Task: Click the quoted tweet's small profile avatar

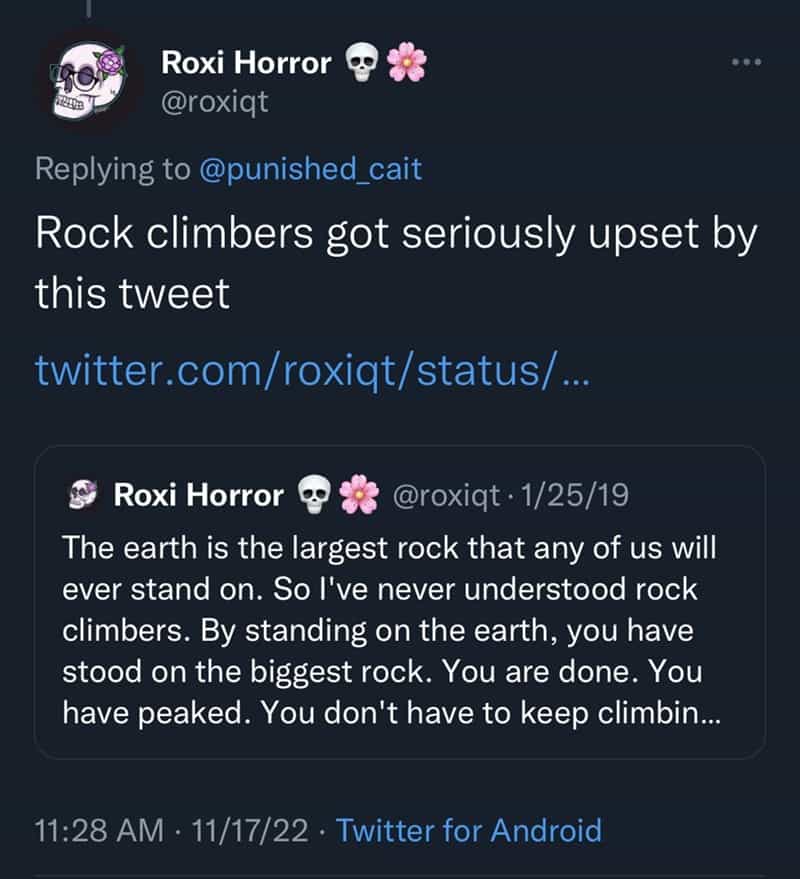Action: point(84,492)
